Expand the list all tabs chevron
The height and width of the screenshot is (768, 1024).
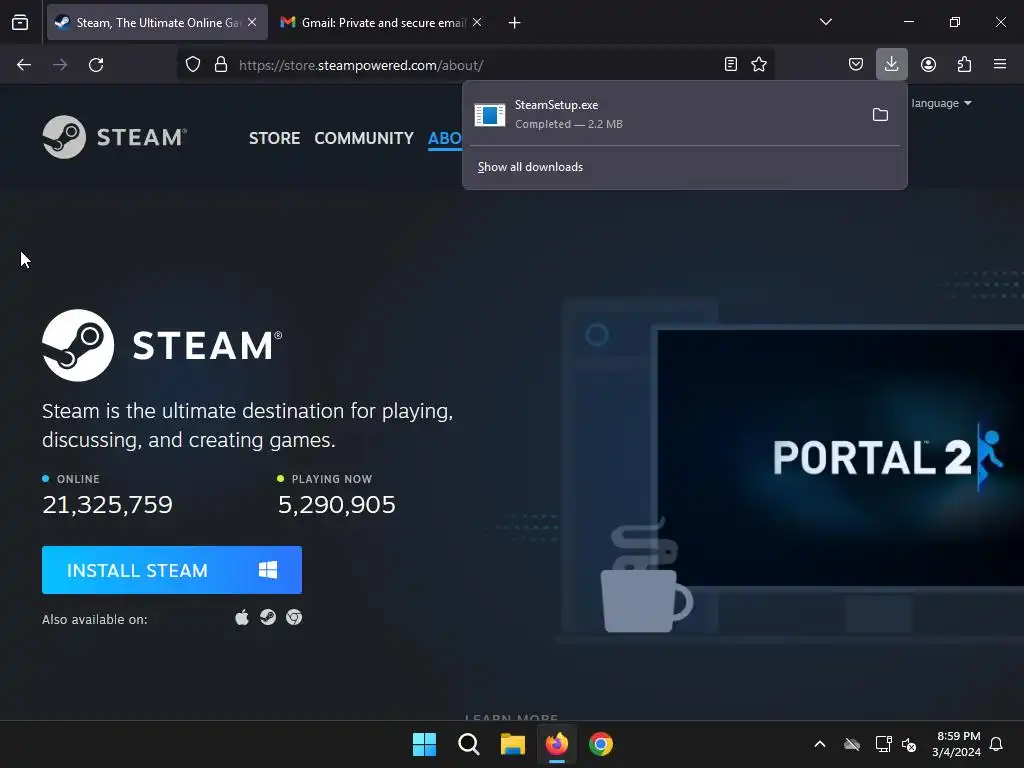point(825,22)
